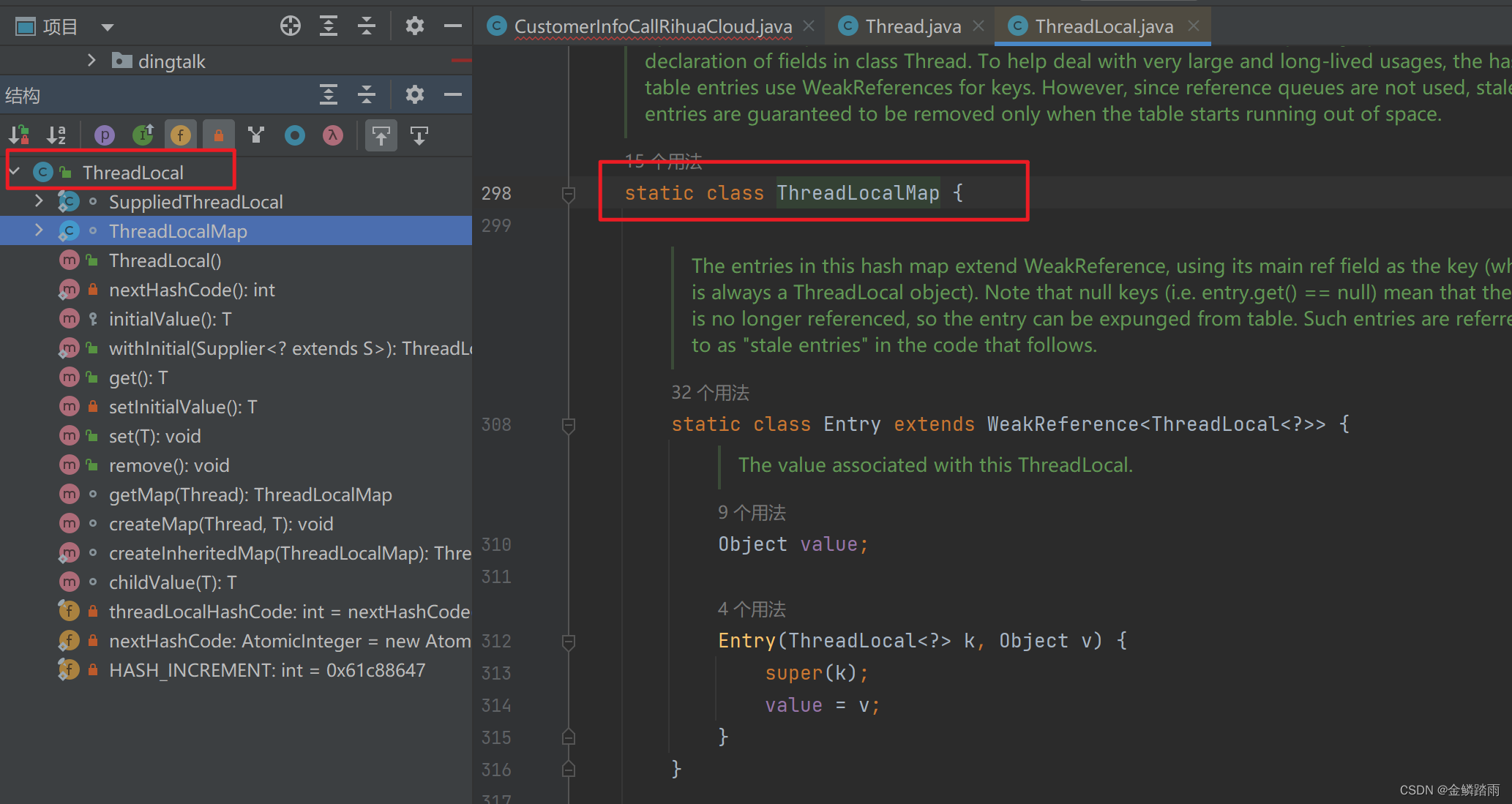
Task: Collapse the Entry class fold marker at line 308
Action: pos(568,424)
